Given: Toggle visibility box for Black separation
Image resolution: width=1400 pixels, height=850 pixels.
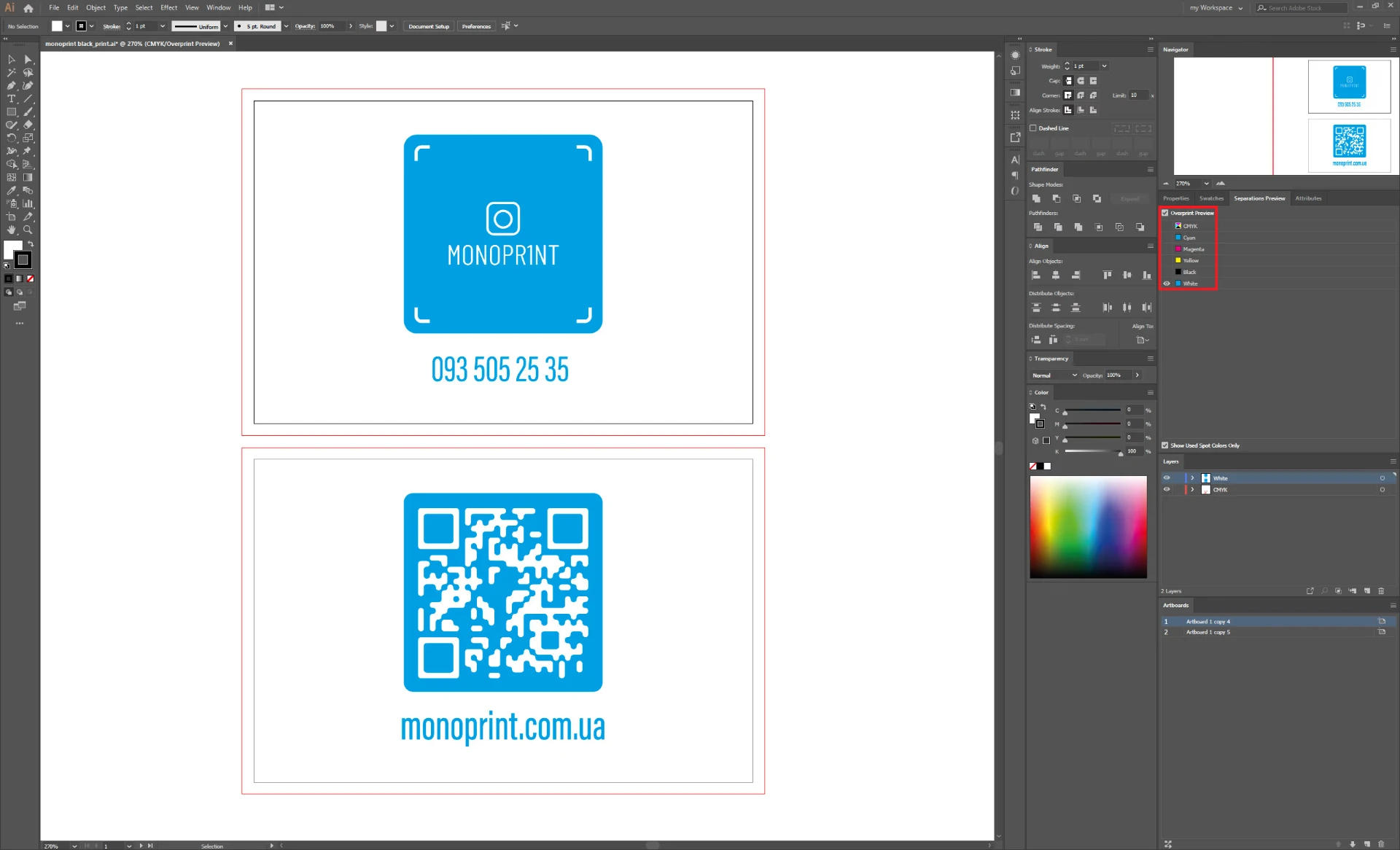Looking at the screenshot, I should click(1167, 272).
